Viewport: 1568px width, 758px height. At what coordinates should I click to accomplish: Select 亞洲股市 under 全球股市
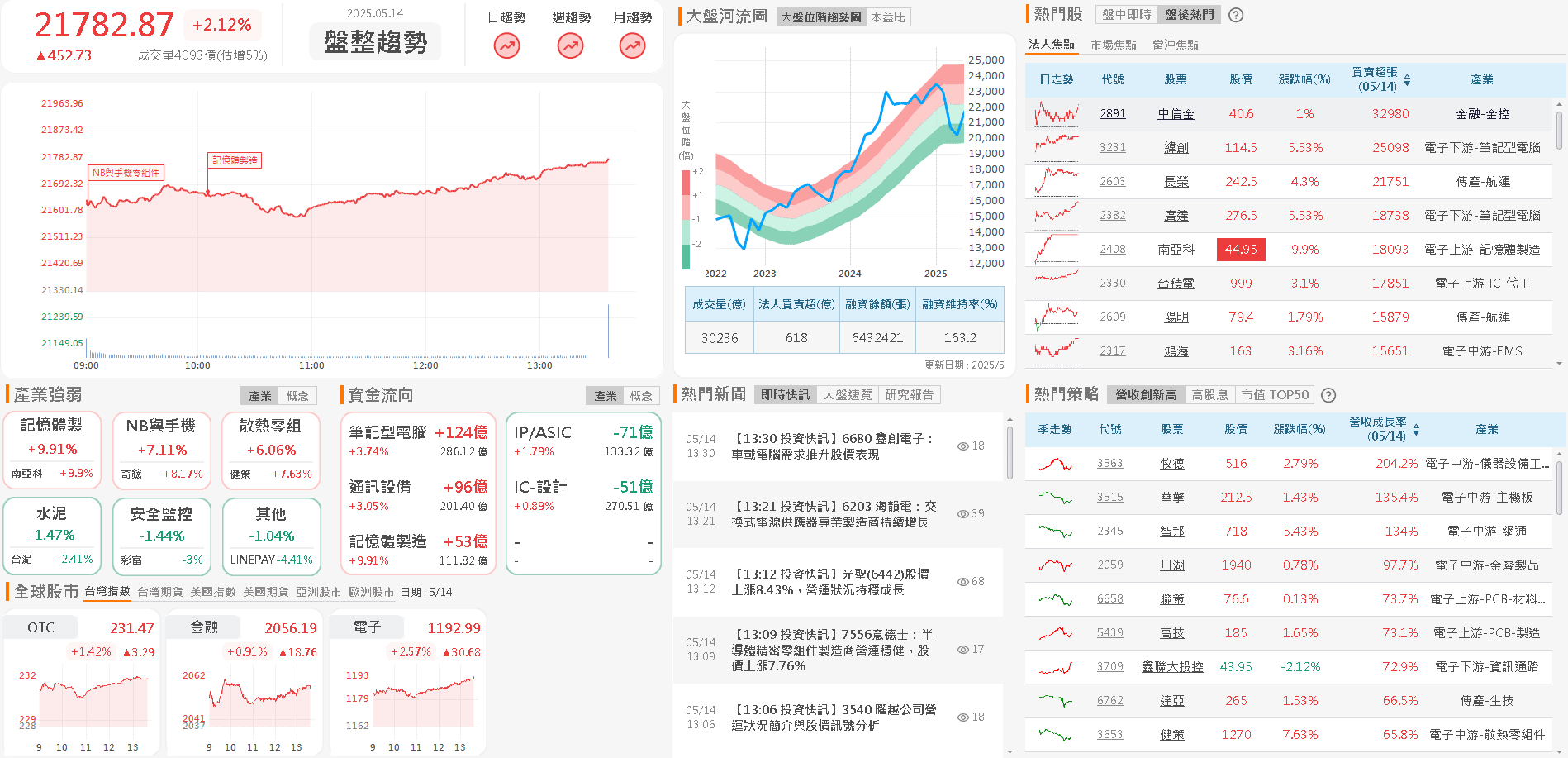click(319, 592)
